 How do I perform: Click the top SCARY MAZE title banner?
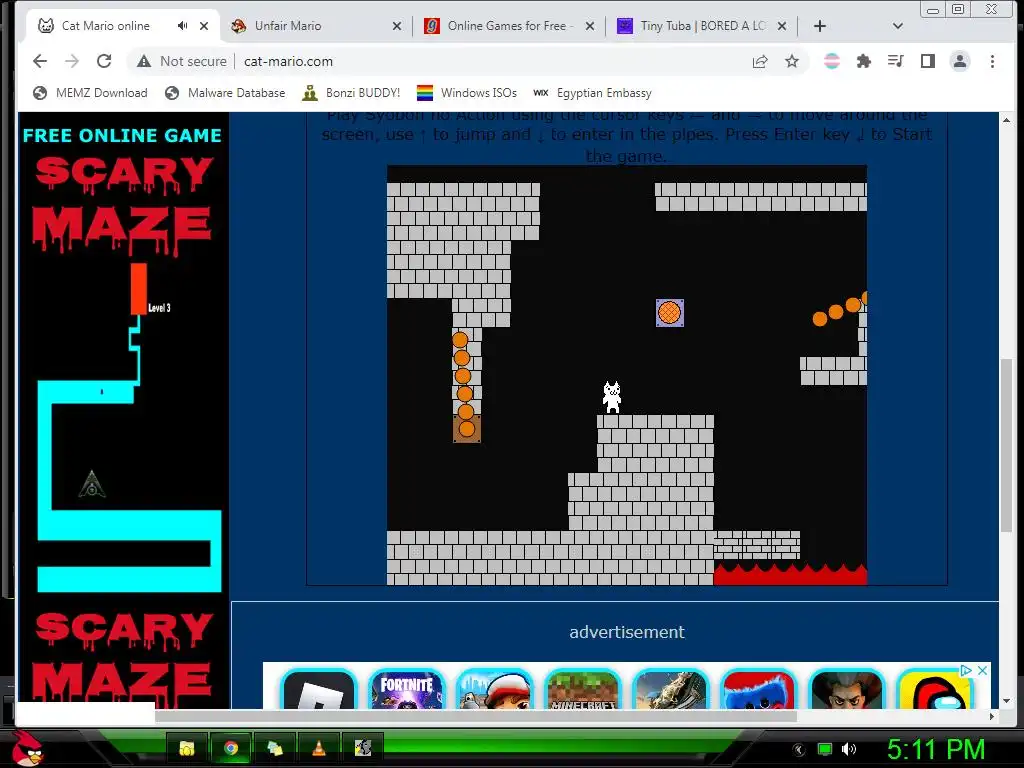tap(123, 204)
